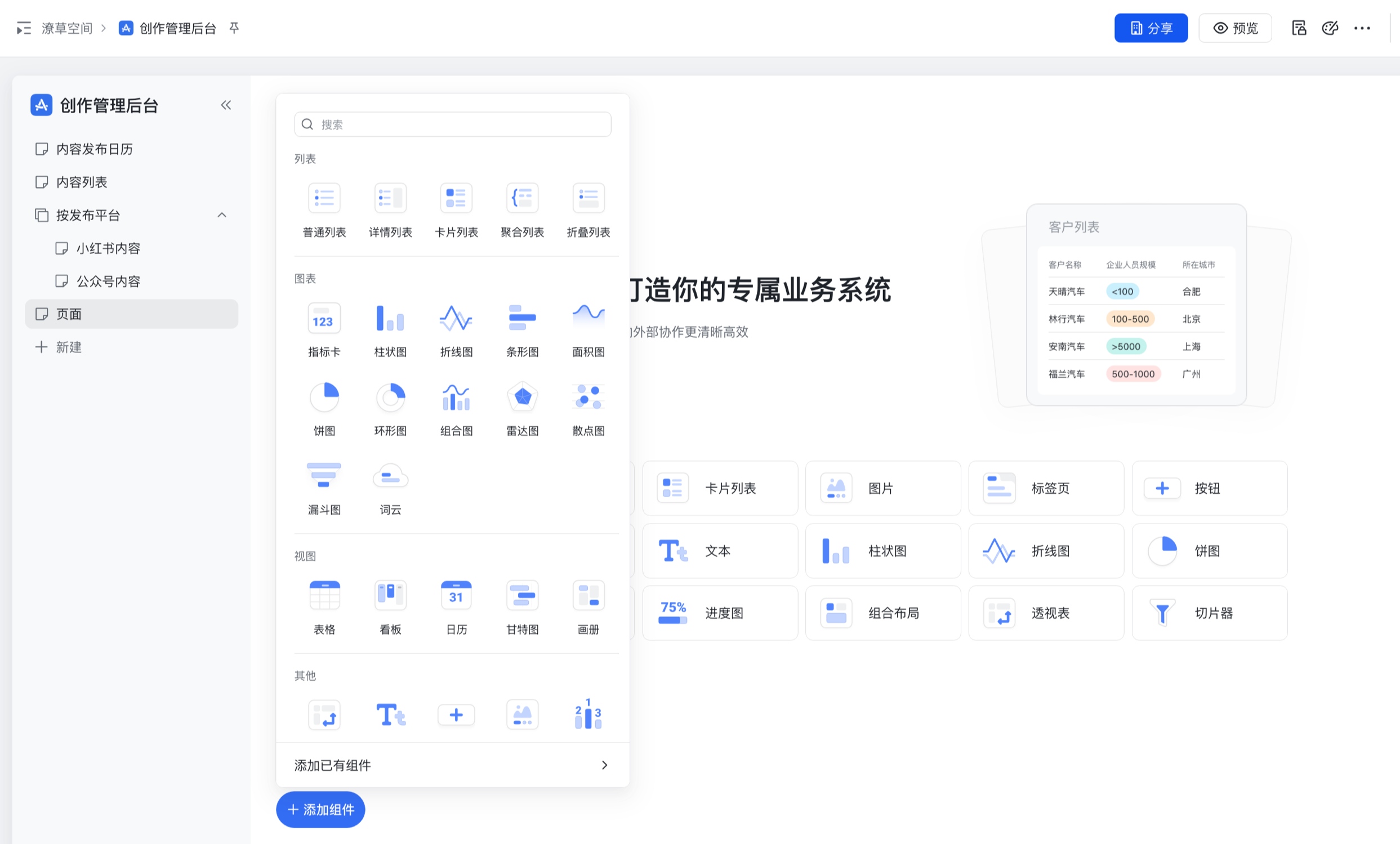Screen dimensions: 1400x844
Task: Pick the 看板 kanban view component
Action: pyautogui.click(x=390, y=596)
